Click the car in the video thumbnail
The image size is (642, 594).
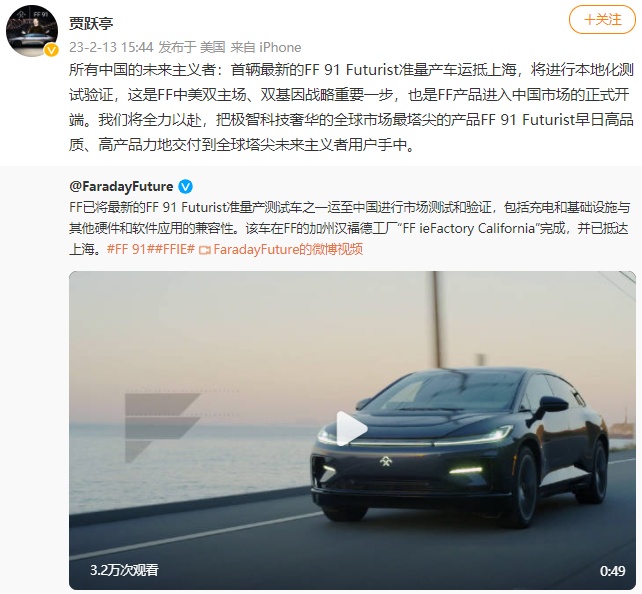pyautogui.click(x=461, y=446)
